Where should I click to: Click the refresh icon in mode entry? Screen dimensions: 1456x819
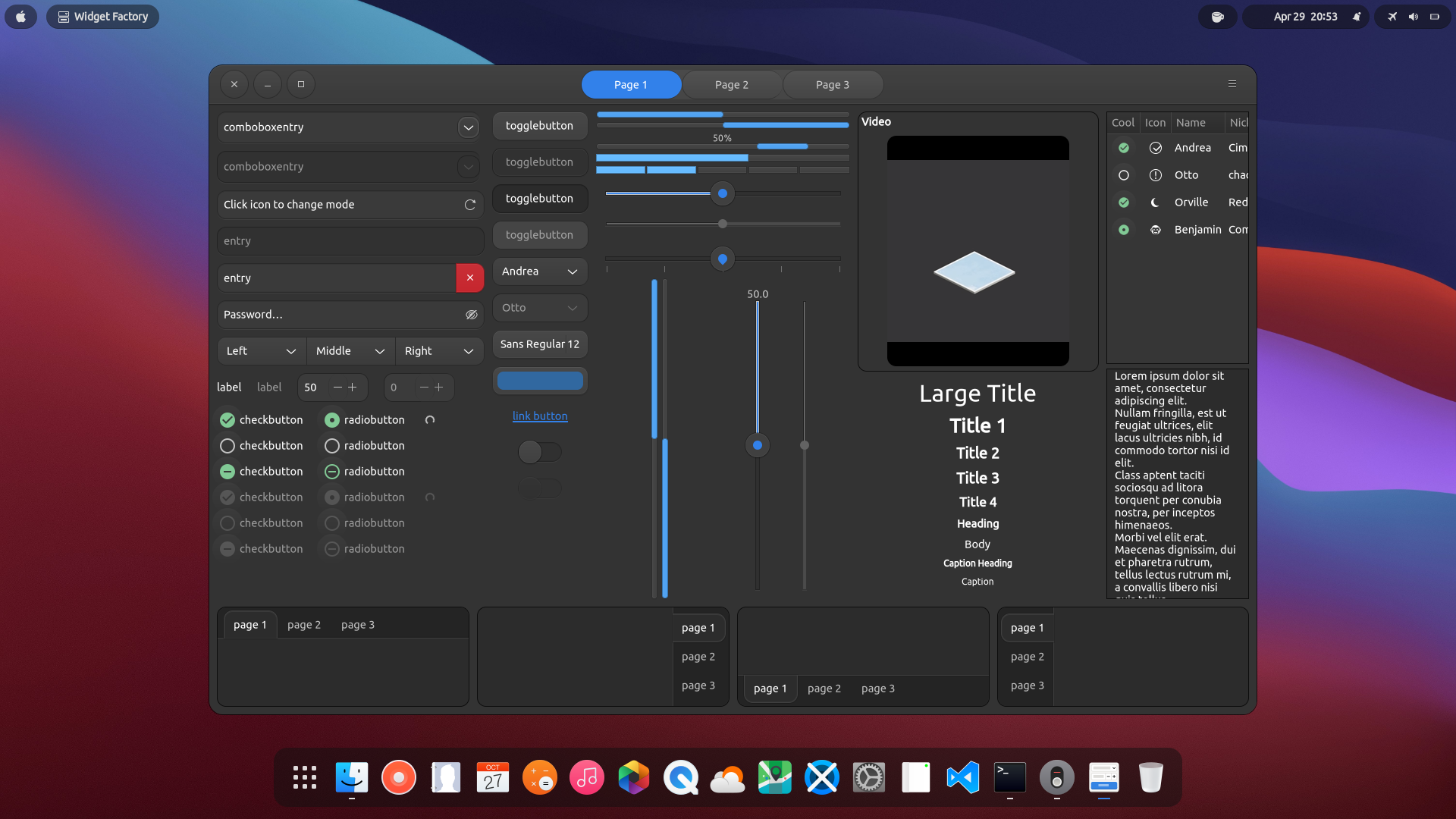point(470,205)
